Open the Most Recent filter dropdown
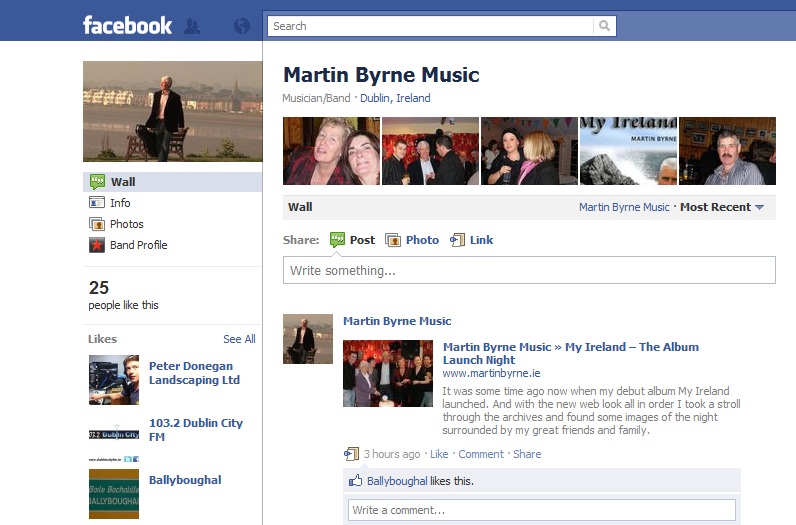796x525 pixels. tap(722, 207)
